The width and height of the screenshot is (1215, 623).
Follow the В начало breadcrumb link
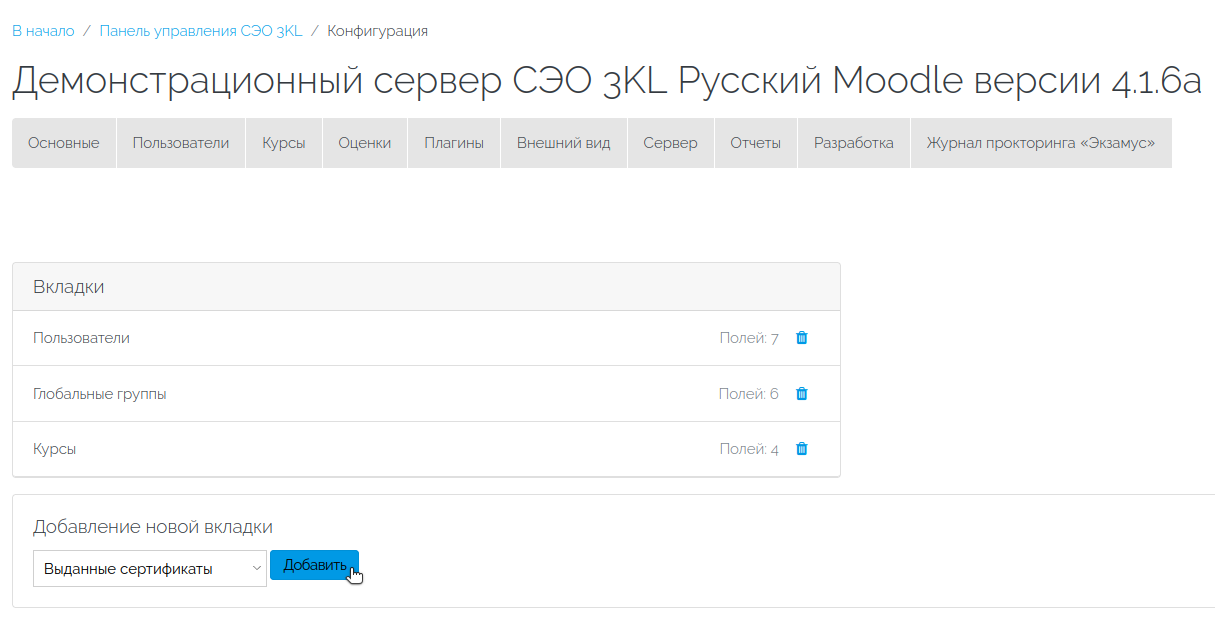click(x=43, y=31)
